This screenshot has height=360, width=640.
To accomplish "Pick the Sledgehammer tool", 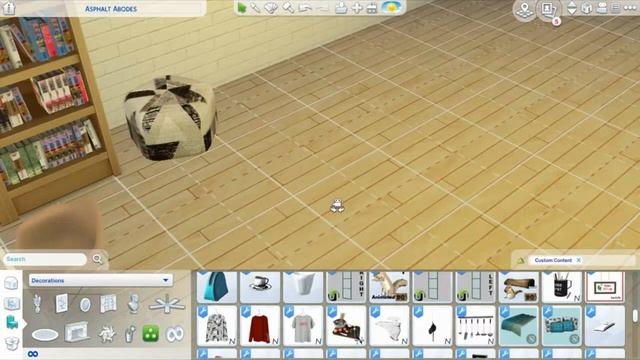I will coord(288,7).
